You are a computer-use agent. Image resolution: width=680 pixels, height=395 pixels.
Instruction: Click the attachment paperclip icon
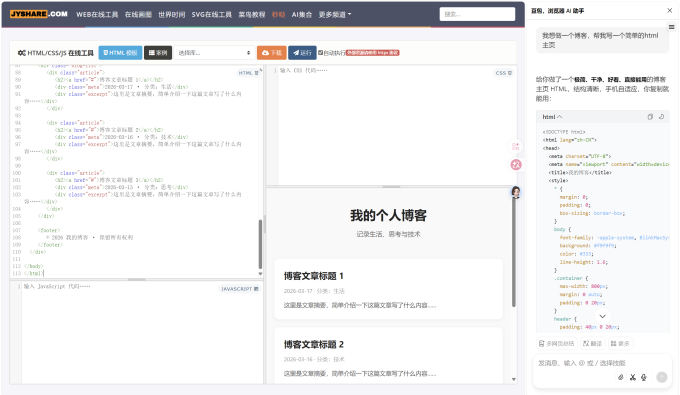[621, 377]
